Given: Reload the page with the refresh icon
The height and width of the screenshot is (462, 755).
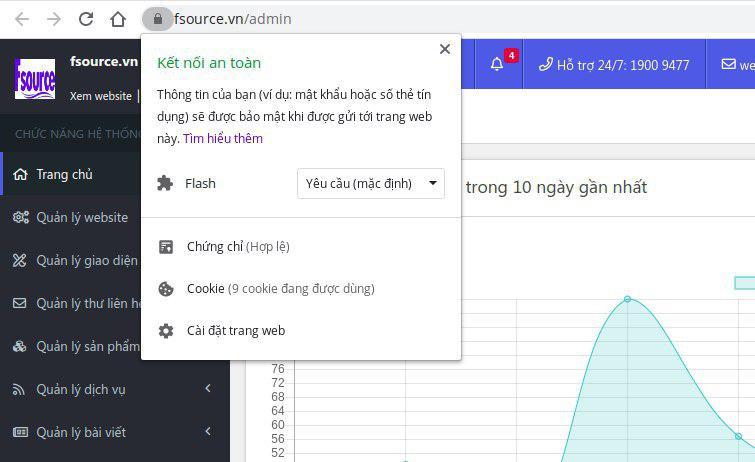Looking at the screenshot, I should pyautogui.click(x=86, y=19).
